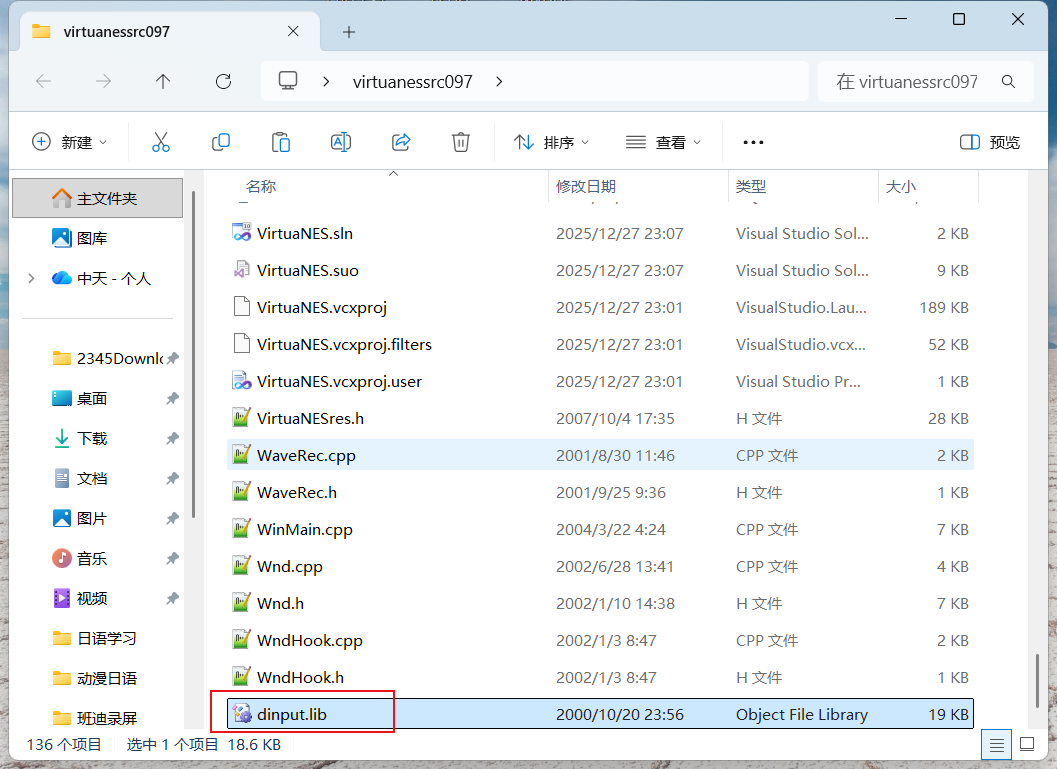Open the 新建 dropdown
This screenshot has width=1057, height=769.
tap(69, 142)
